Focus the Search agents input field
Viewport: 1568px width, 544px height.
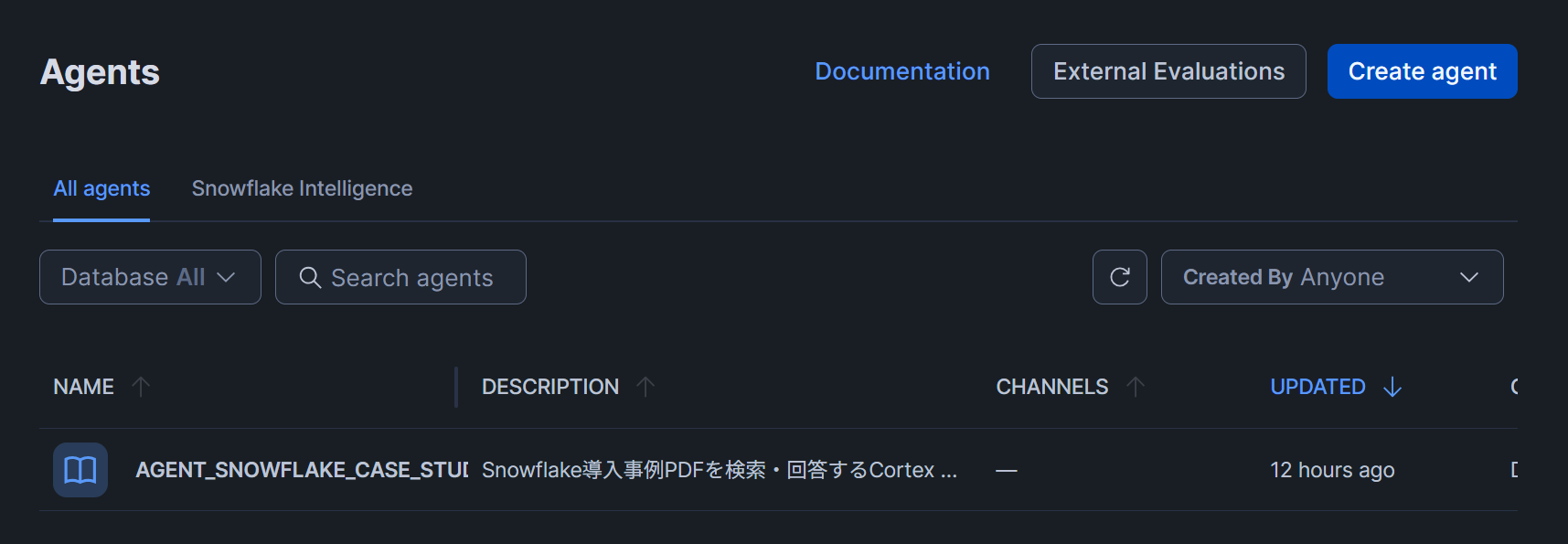(x=412, y=278)
